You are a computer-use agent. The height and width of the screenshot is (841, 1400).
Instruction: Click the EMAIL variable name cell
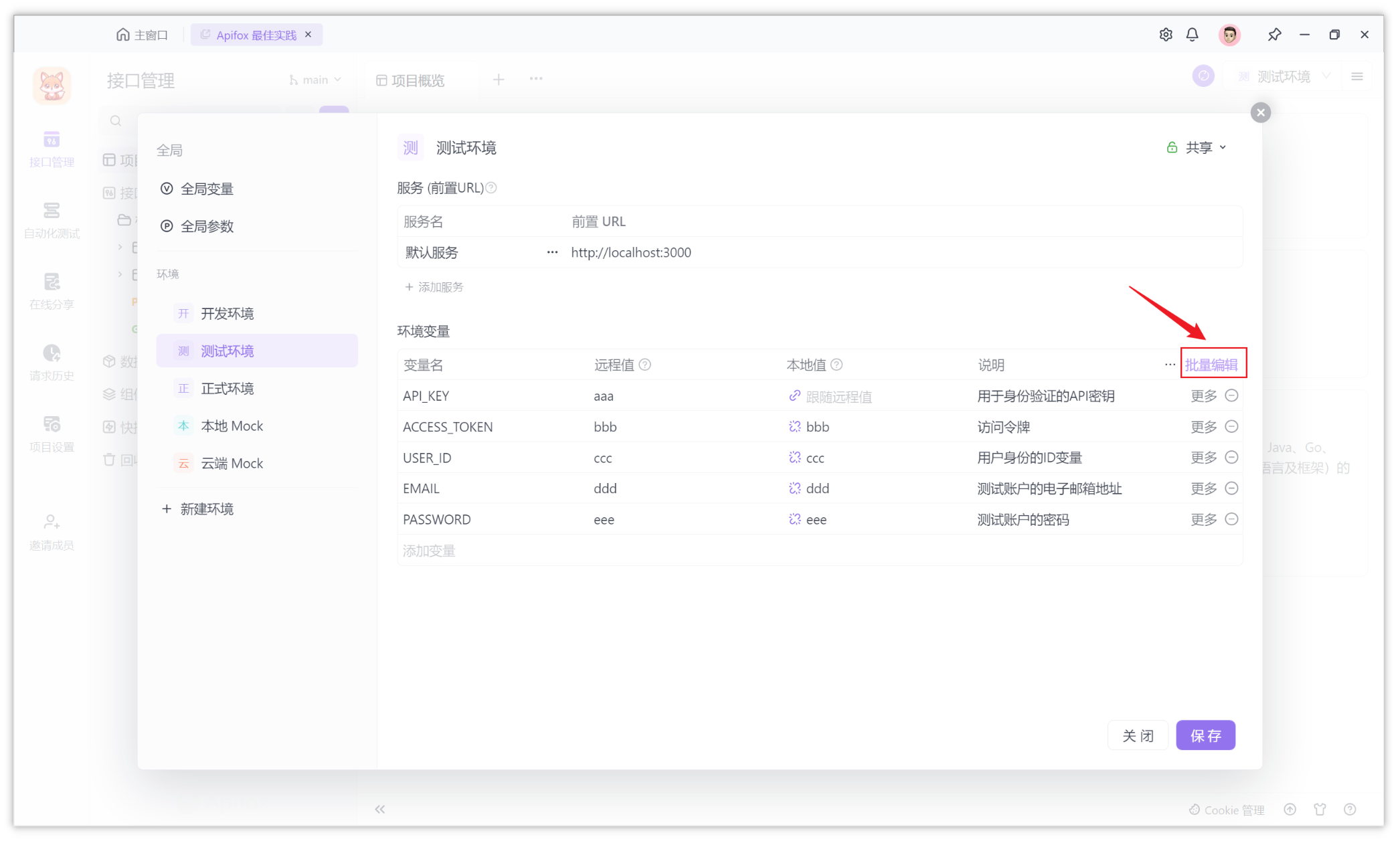[x=422, y=488]
